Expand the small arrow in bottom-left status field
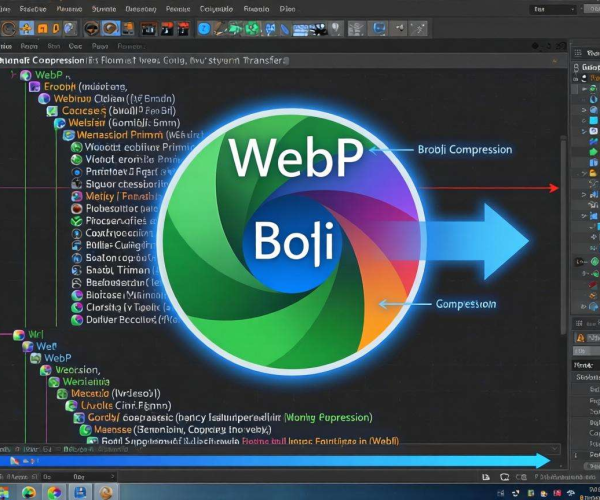 tap(112, 477)
